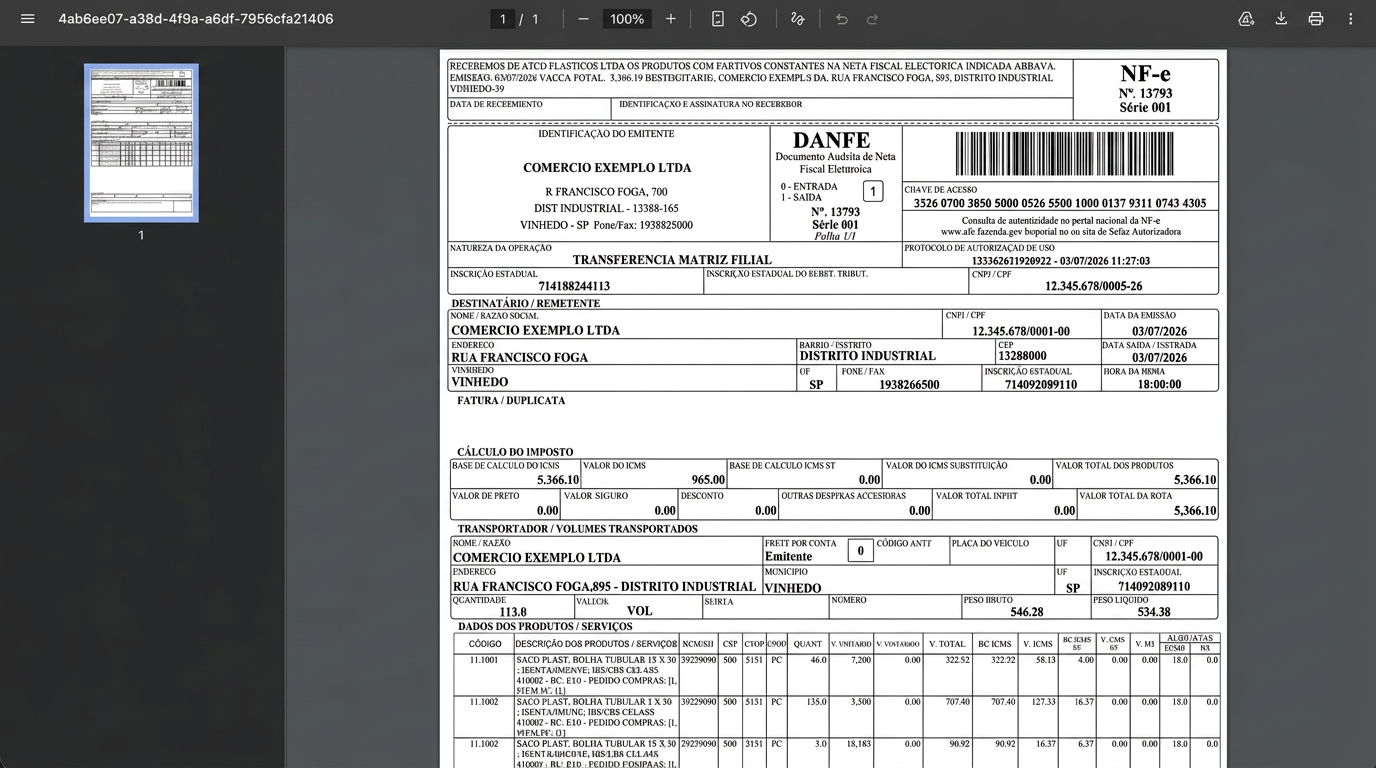Click inscrição estadual value 714188244113
This screenshot has width=1376, height=768.
click(574, 286)
